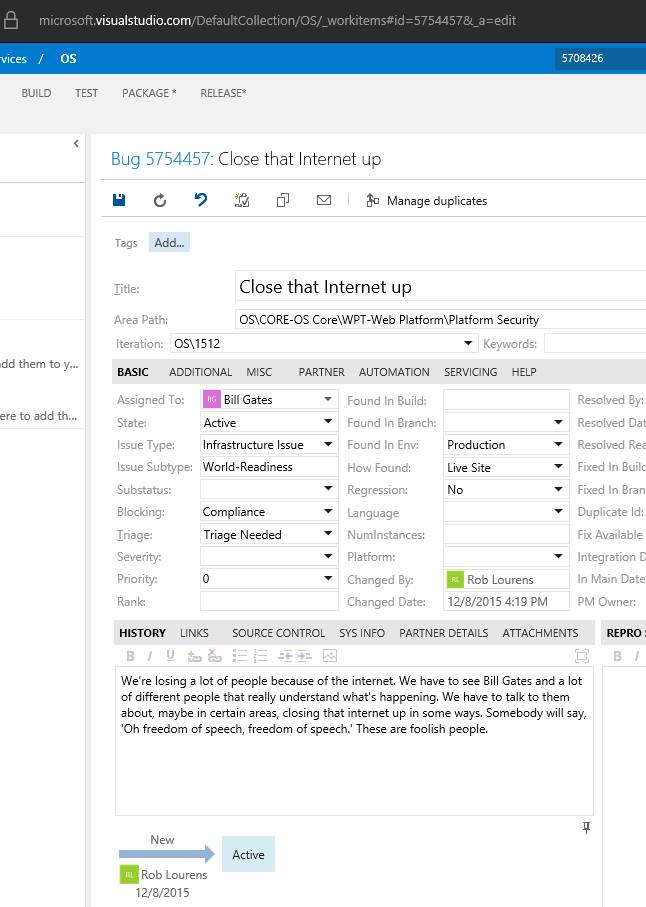The height and width of the screenshot is (907, 646).
Task: Open the Substatus dropdown
Action: (328, 488)
